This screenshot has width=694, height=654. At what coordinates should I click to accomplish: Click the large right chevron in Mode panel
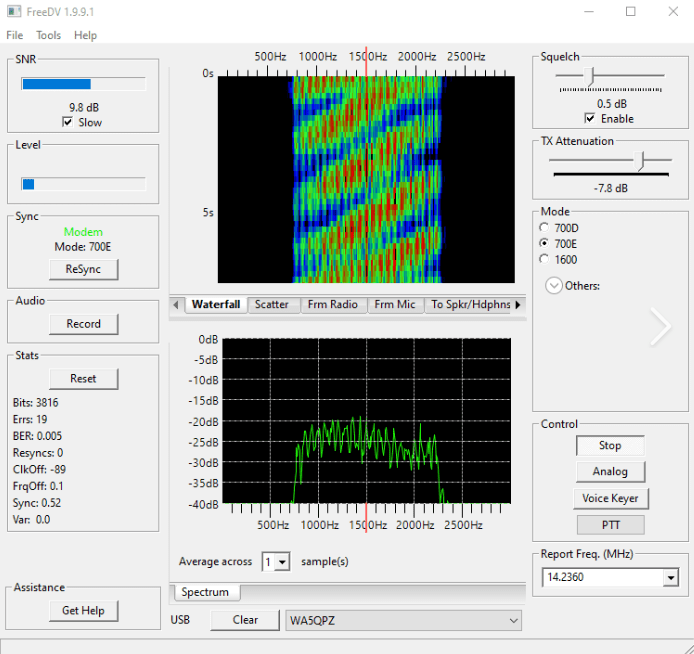660,326
